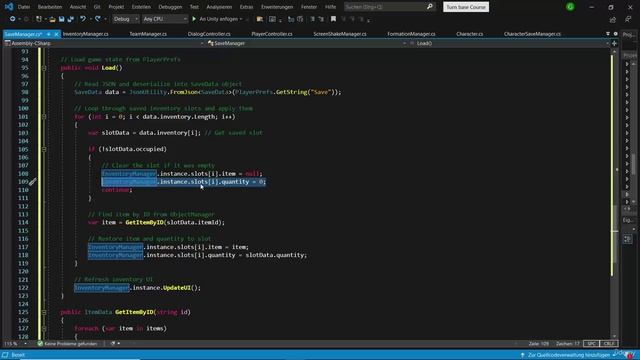
Task: Open the SaveManager class navigation dropdown
Action: click(307, 43)
